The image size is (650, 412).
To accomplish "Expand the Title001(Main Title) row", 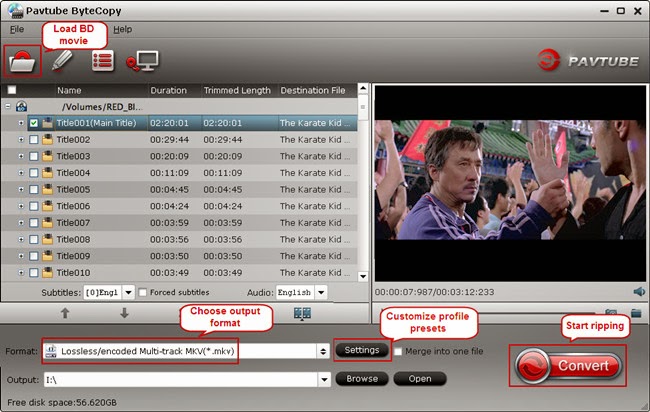I will click(x=21, y=123).
